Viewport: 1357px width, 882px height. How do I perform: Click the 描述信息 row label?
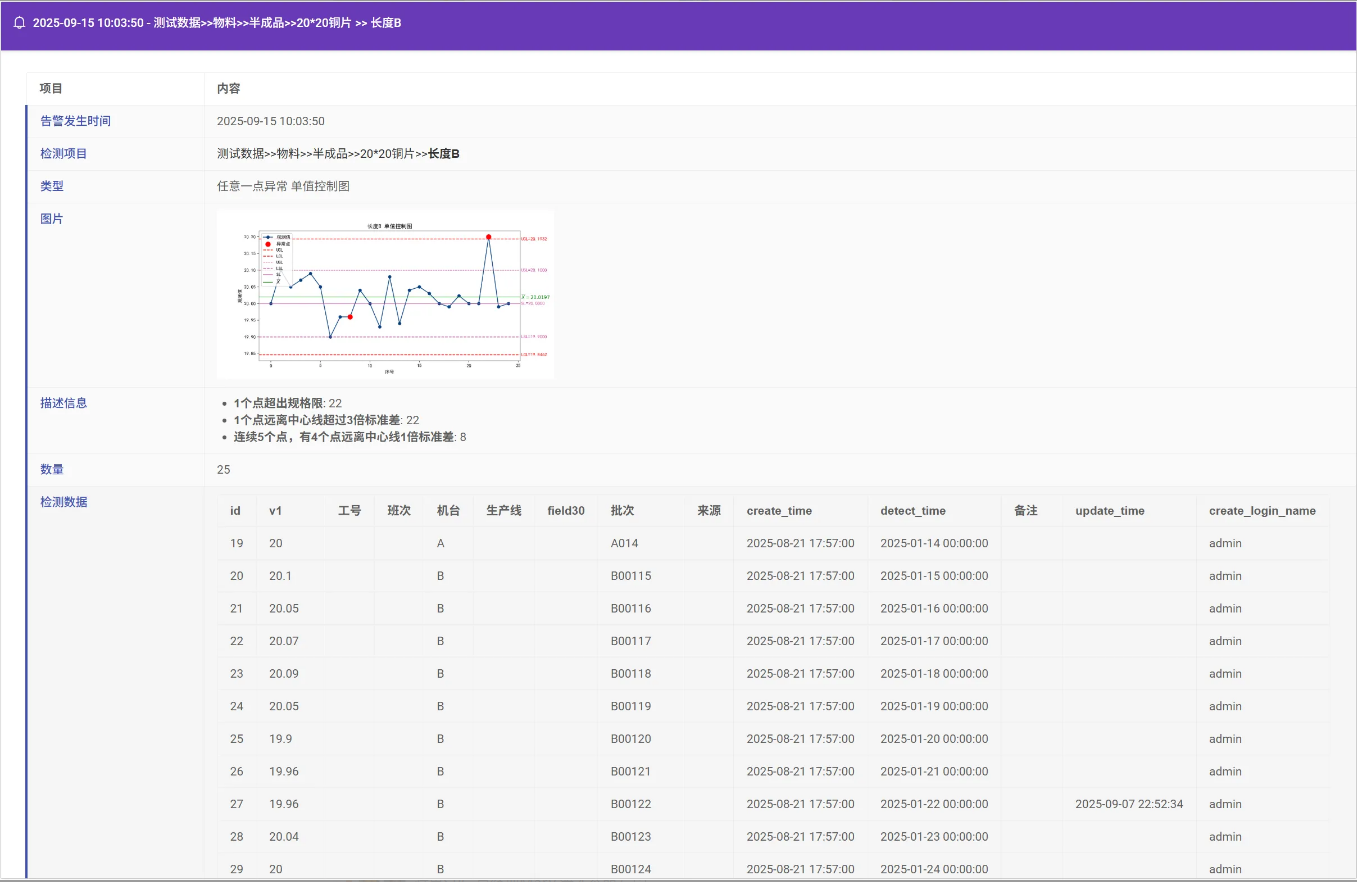click(x=63, y=403)
